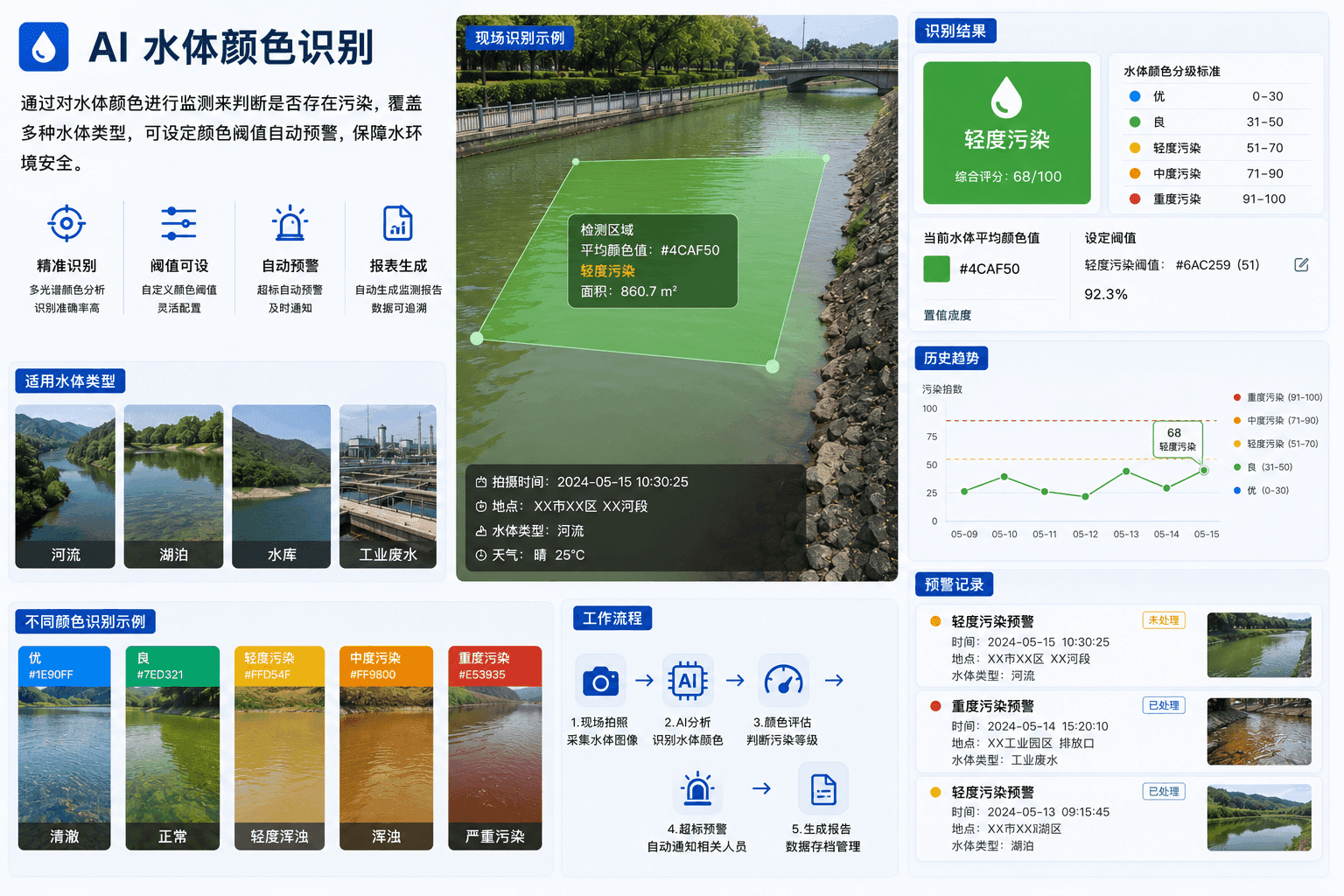Click the orange dot of 轻度污染预警 05-15 record
This screenshot has width=1344, height=896.
coord(935,621)
